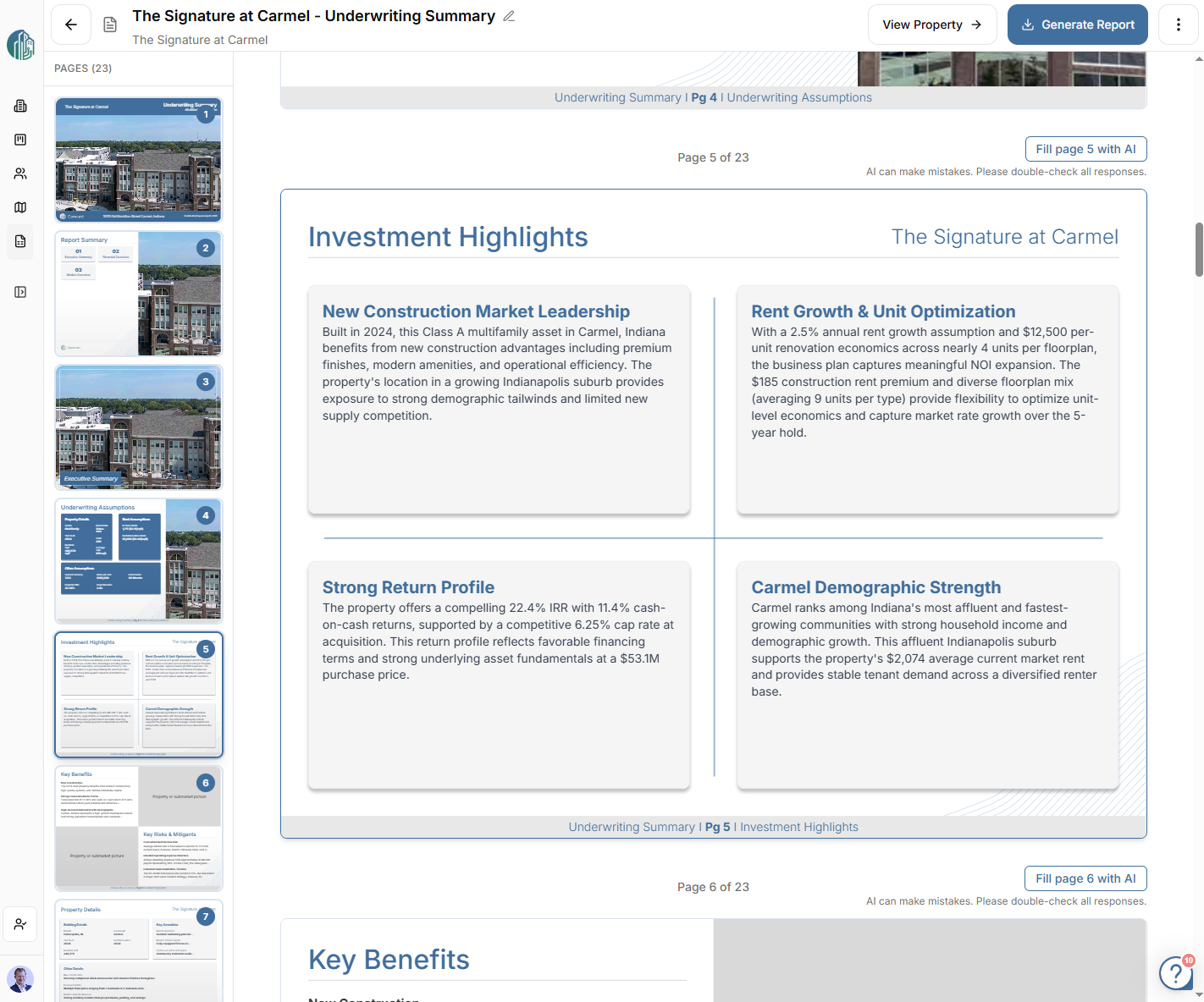Go back with the left arrow button
The width and height of the screenshot is (1204, 1002).
(x=71, y=25)
